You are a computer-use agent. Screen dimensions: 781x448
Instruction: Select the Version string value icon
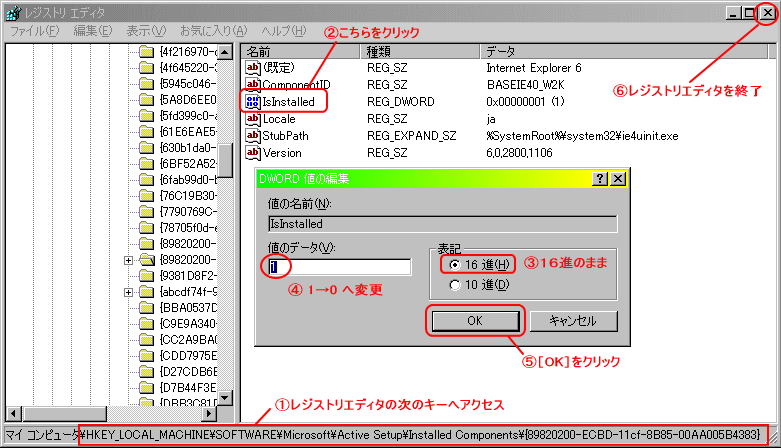(253, 152)
